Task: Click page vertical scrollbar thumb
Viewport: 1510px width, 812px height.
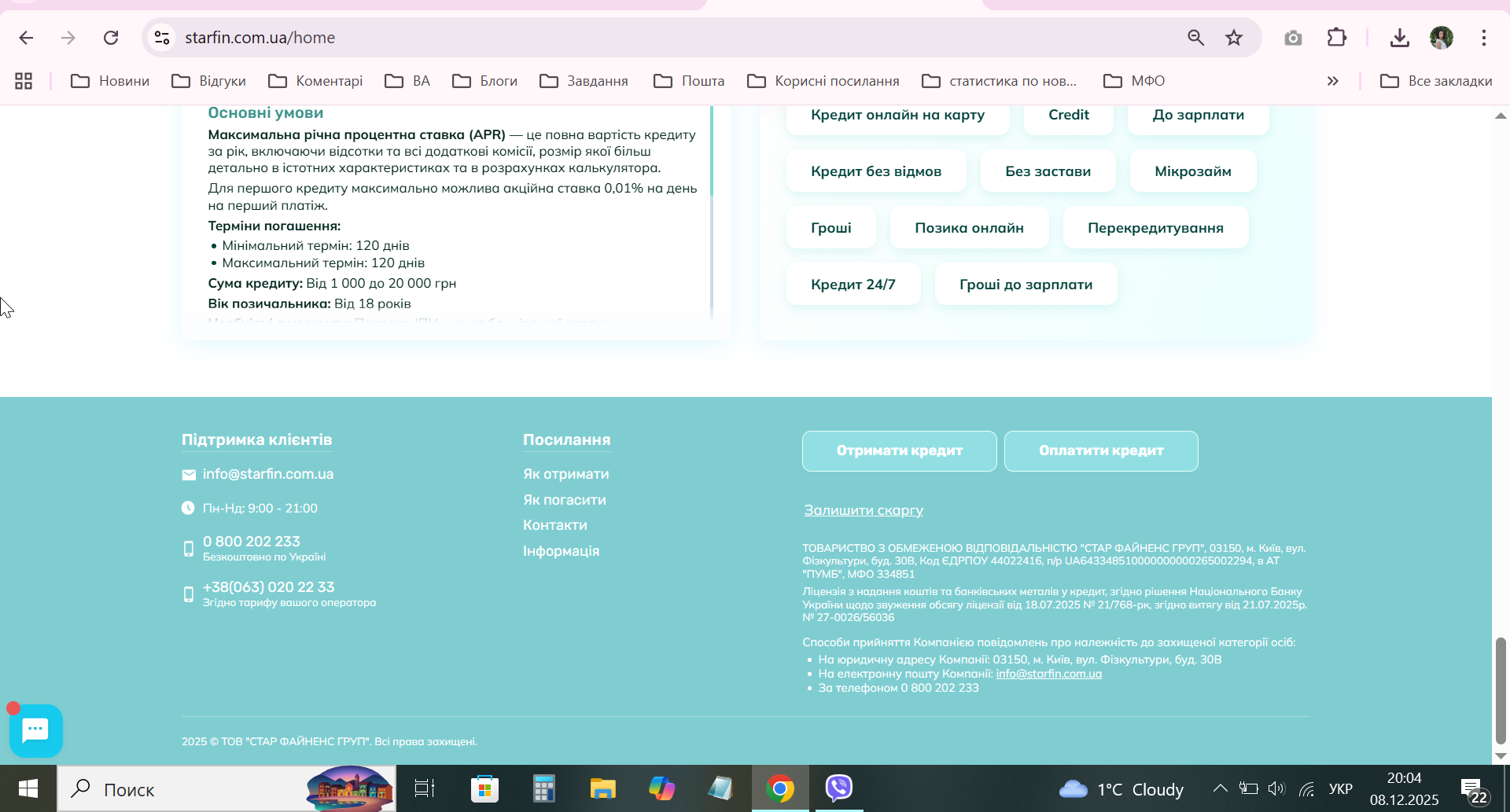Action: (x=1501, y=690)
